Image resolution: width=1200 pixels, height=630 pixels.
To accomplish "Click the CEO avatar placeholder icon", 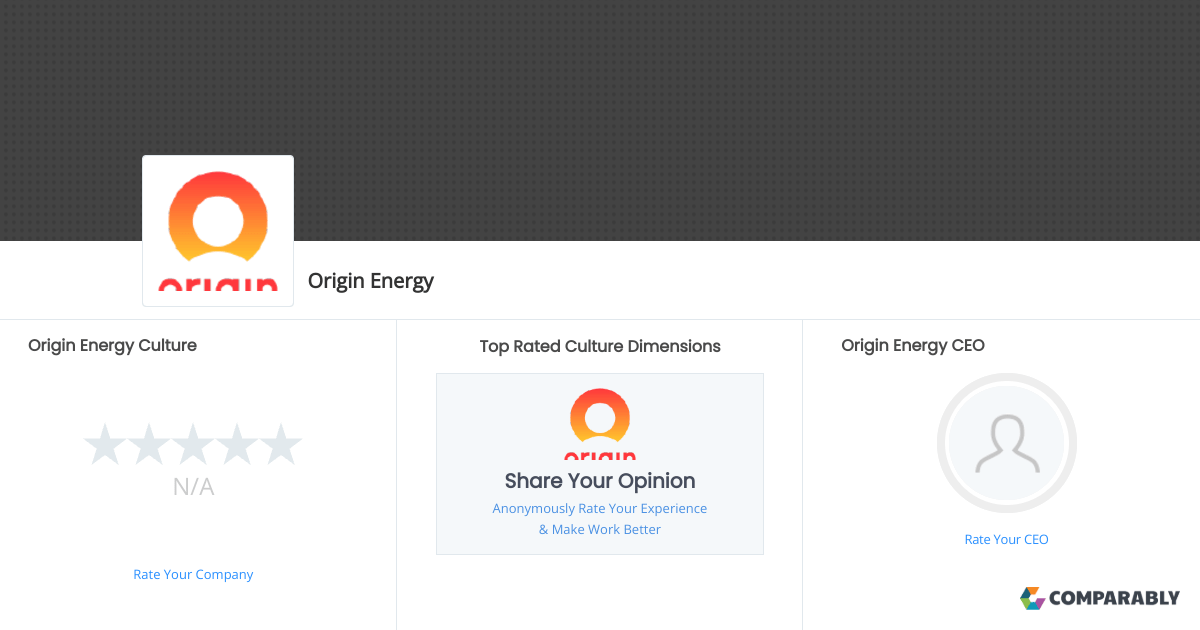I will click(x=1007, y=443).
